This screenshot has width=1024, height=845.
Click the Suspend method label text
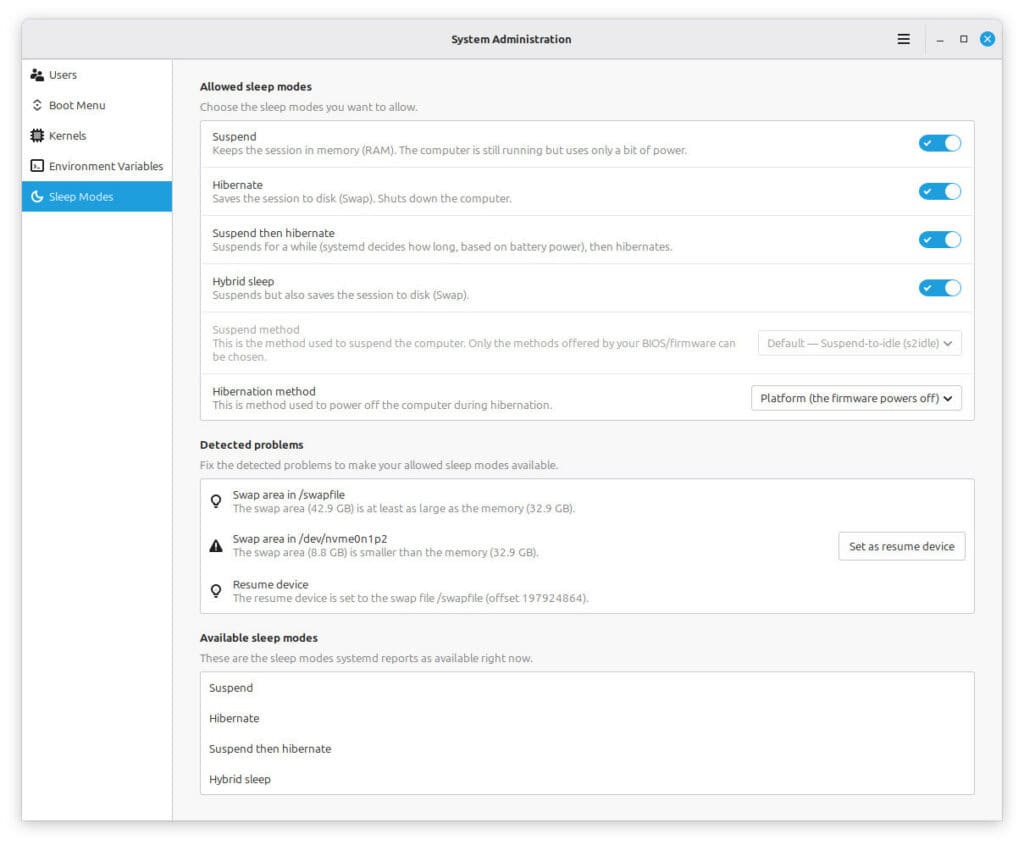(255, 330)
